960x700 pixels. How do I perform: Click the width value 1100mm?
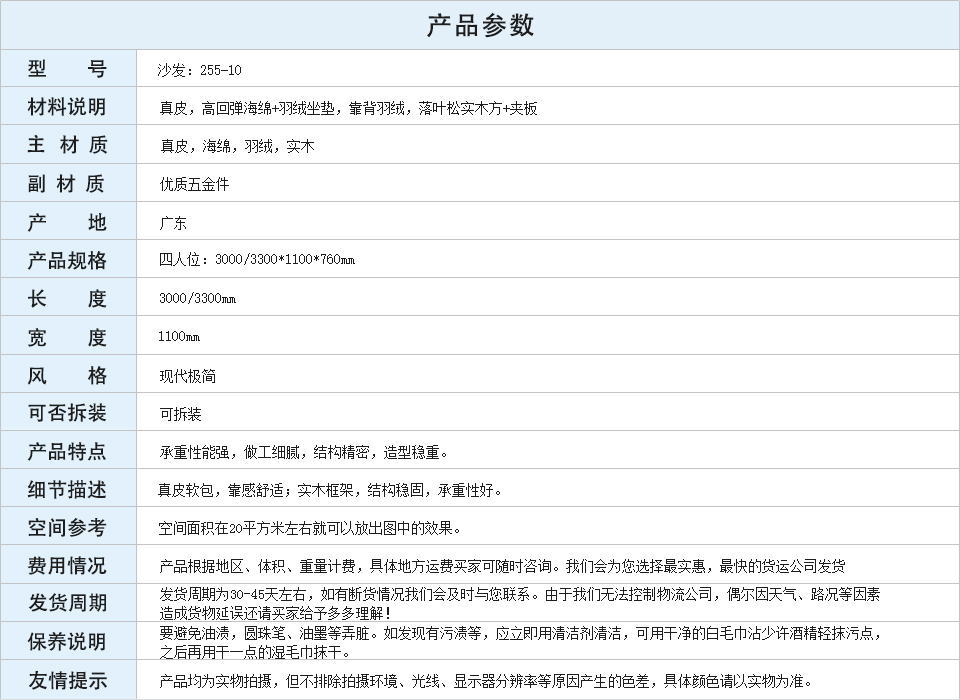pyautogui.click(x=179, y=336)
